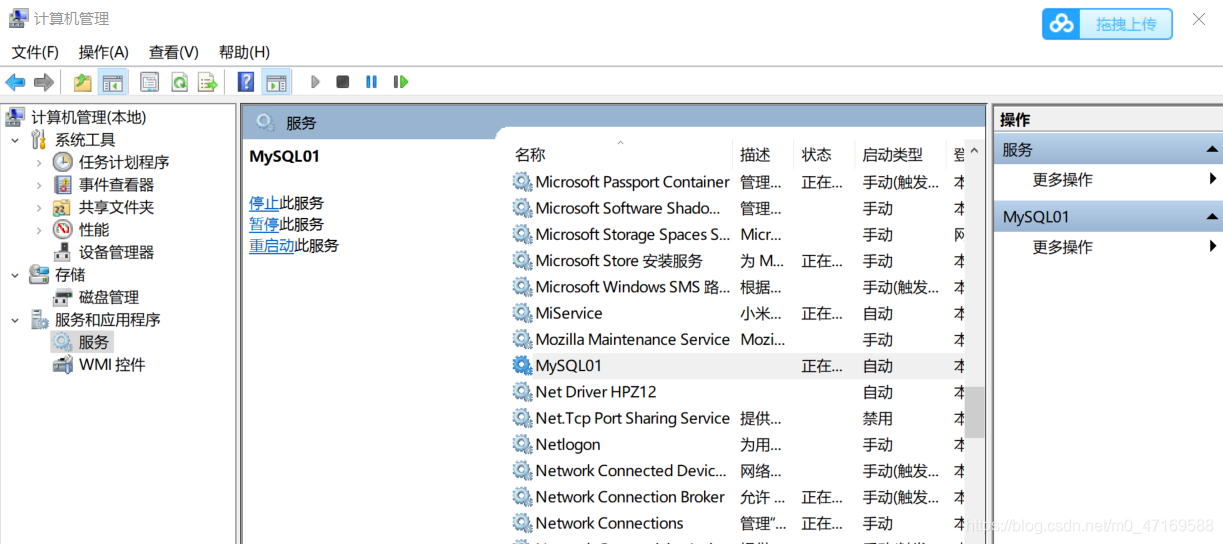Click the gray Forward arrow in toolbar
The width and height of the screenshot is (1223, 544).
click(43, 82)
